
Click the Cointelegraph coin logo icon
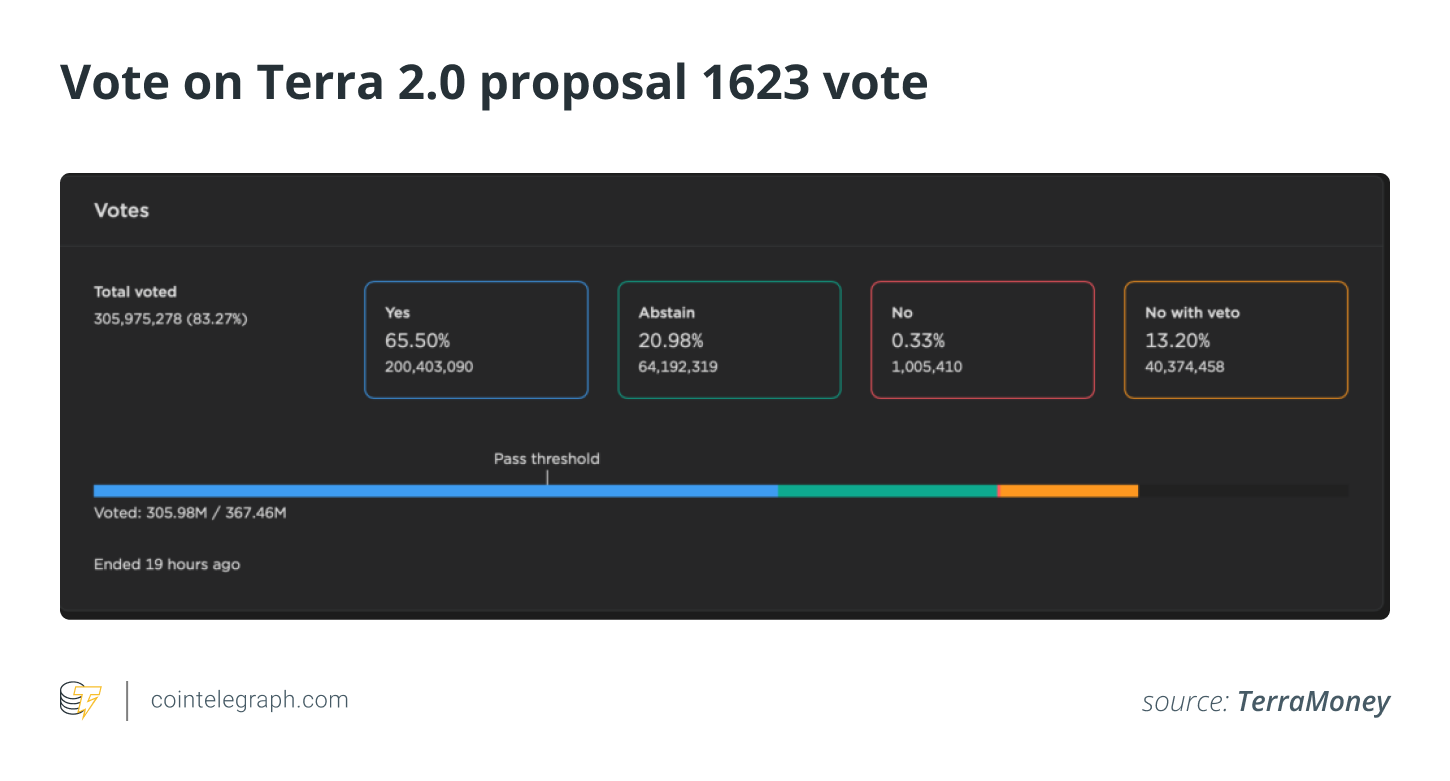(81, 700)
